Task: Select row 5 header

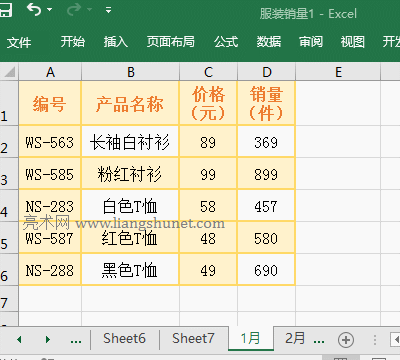Action: point(9,237)
